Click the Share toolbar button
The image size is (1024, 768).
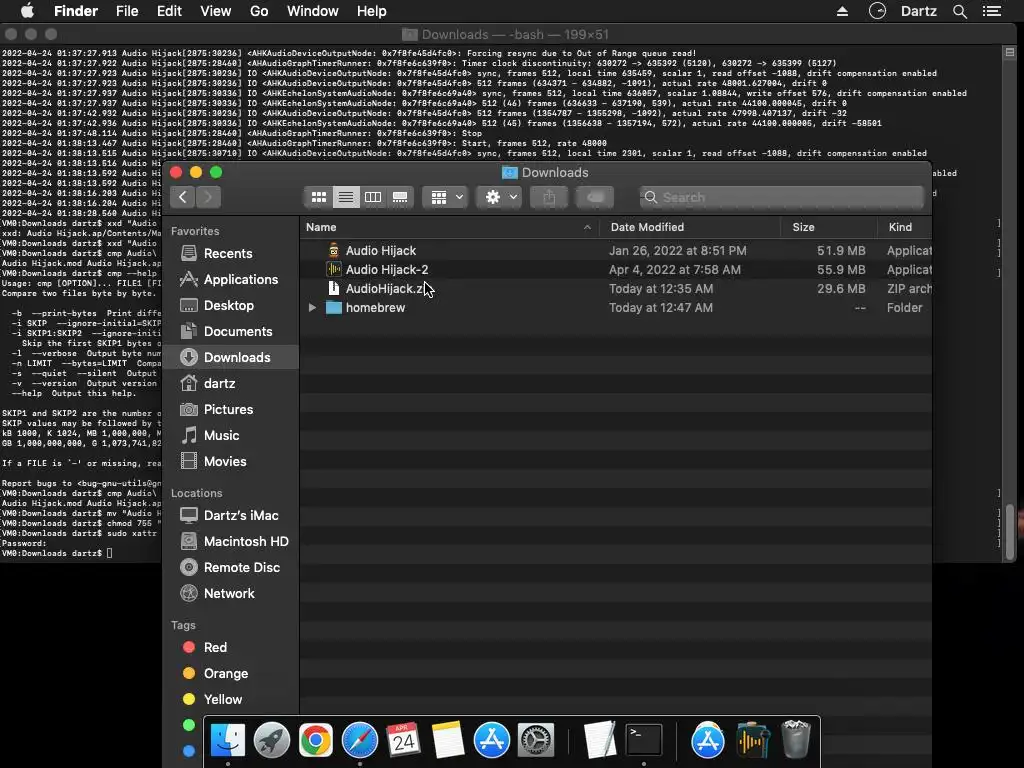coord(549,197)
